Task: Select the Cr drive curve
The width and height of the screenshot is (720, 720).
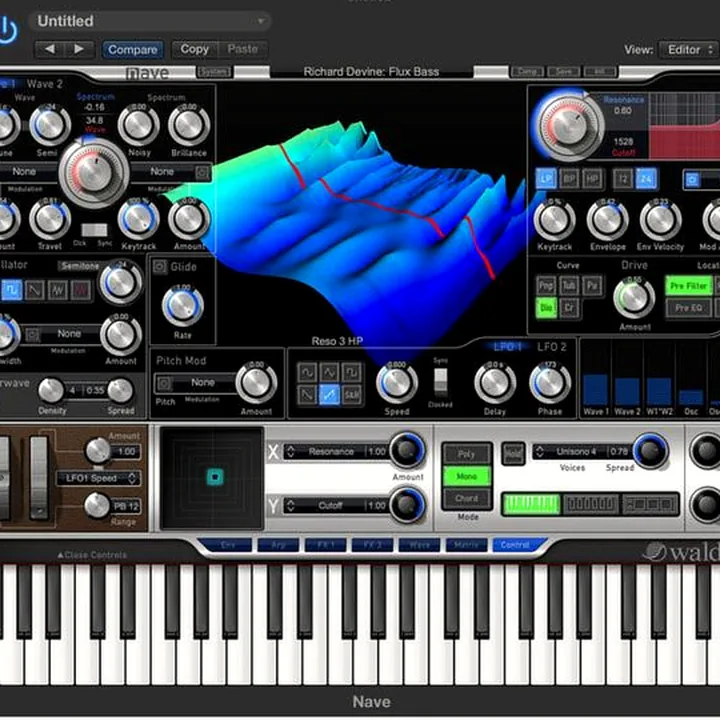Action: [x=569, y=308]
